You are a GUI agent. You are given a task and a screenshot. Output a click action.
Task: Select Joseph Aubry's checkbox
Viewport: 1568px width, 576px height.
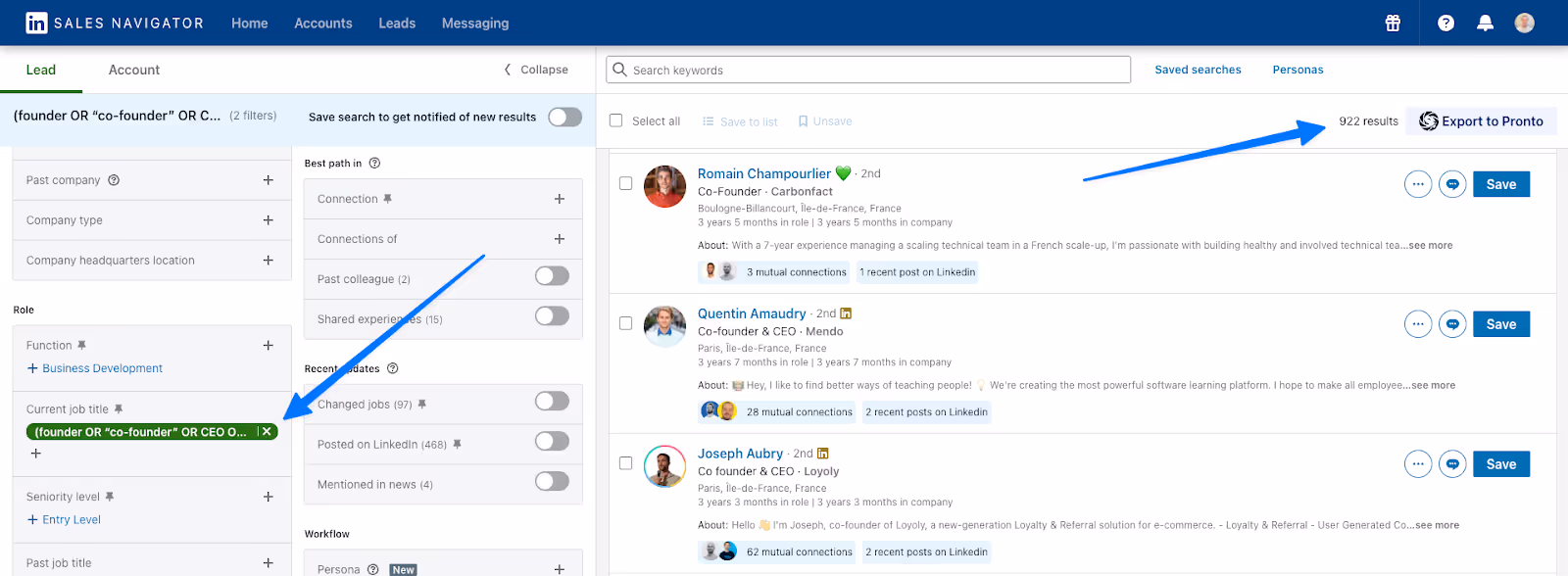[x=625, y=463]
